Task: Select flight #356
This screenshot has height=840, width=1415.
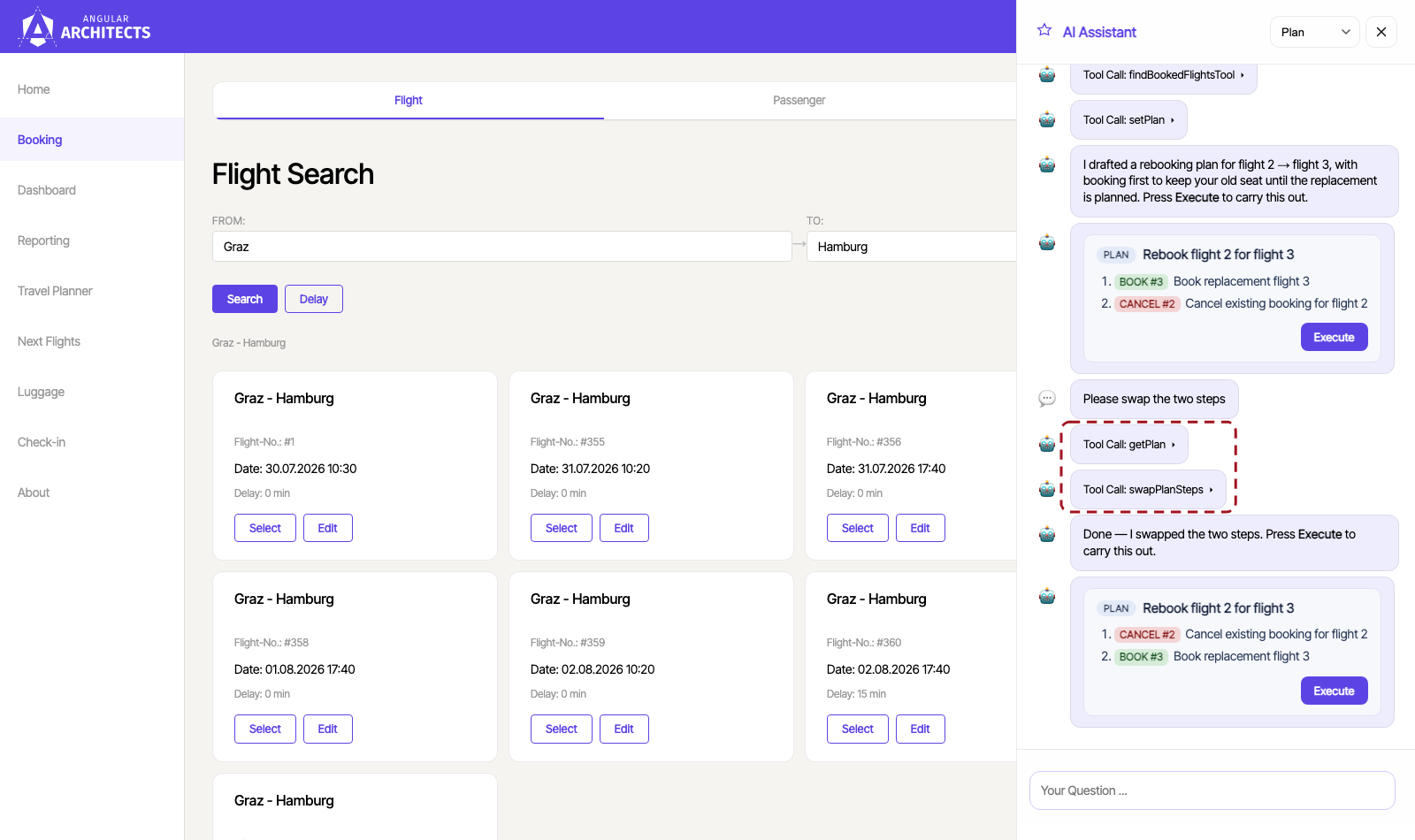Action: coord(858,528)
